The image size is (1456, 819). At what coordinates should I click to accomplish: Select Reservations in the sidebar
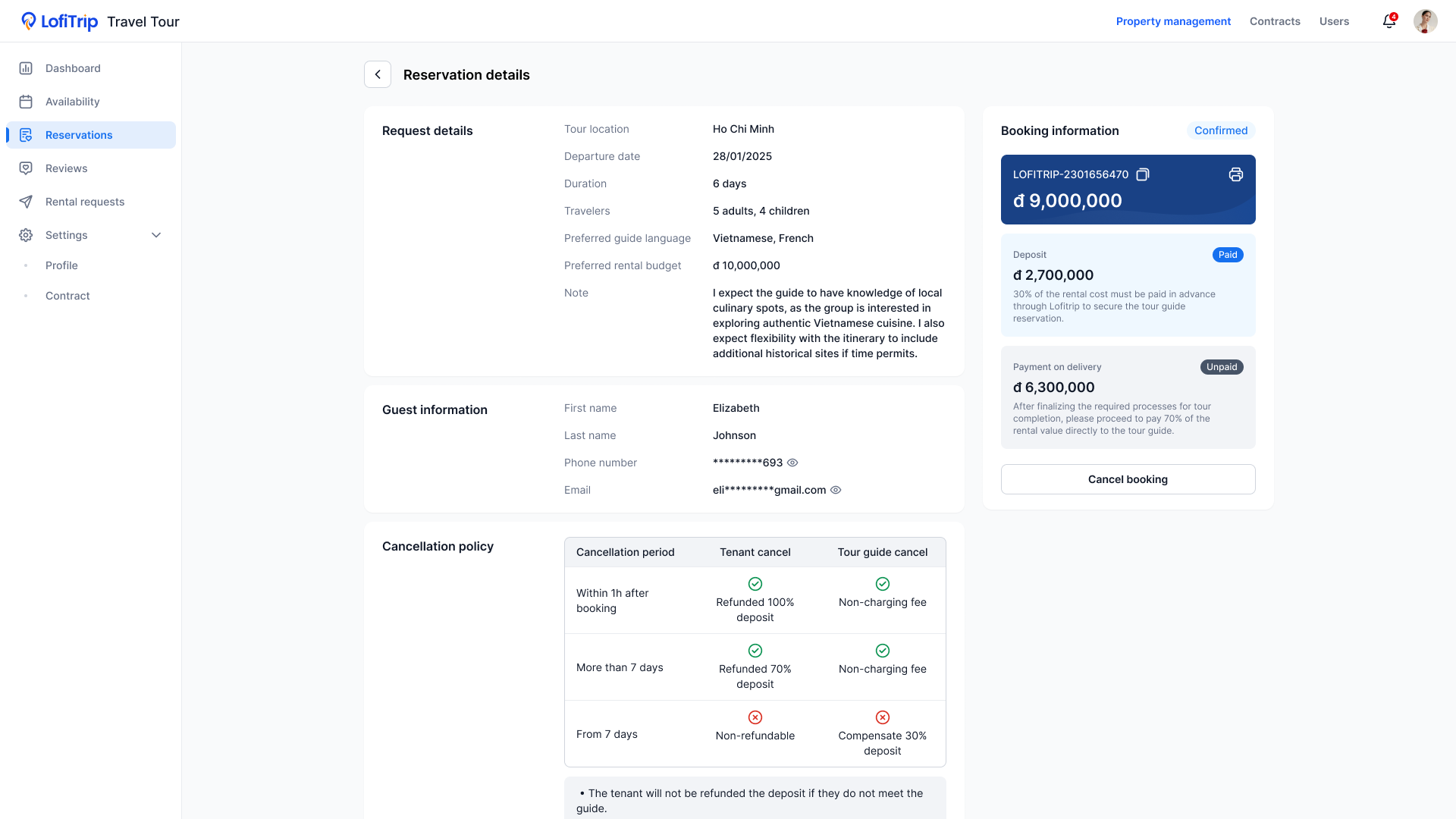91,135
